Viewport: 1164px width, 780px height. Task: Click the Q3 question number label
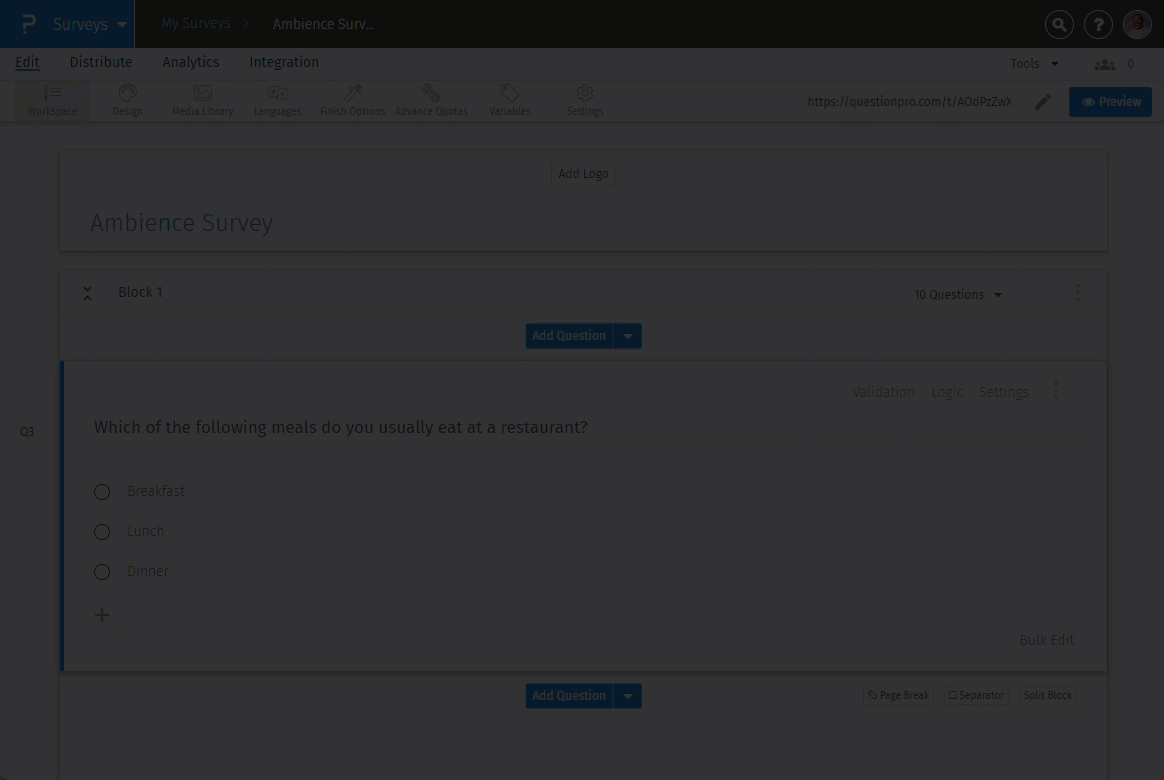(27, 432)
